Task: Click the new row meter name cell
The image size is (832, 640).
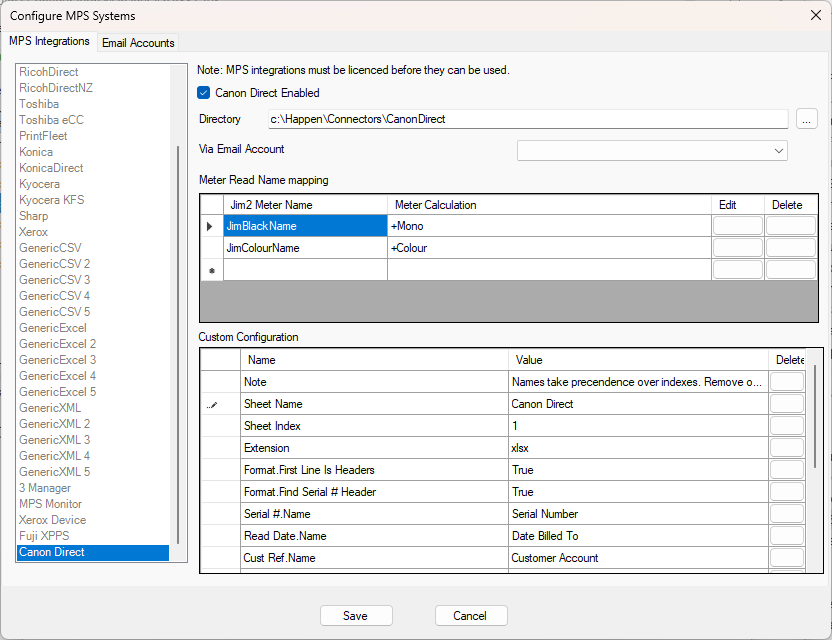Action: coord(305,270)
